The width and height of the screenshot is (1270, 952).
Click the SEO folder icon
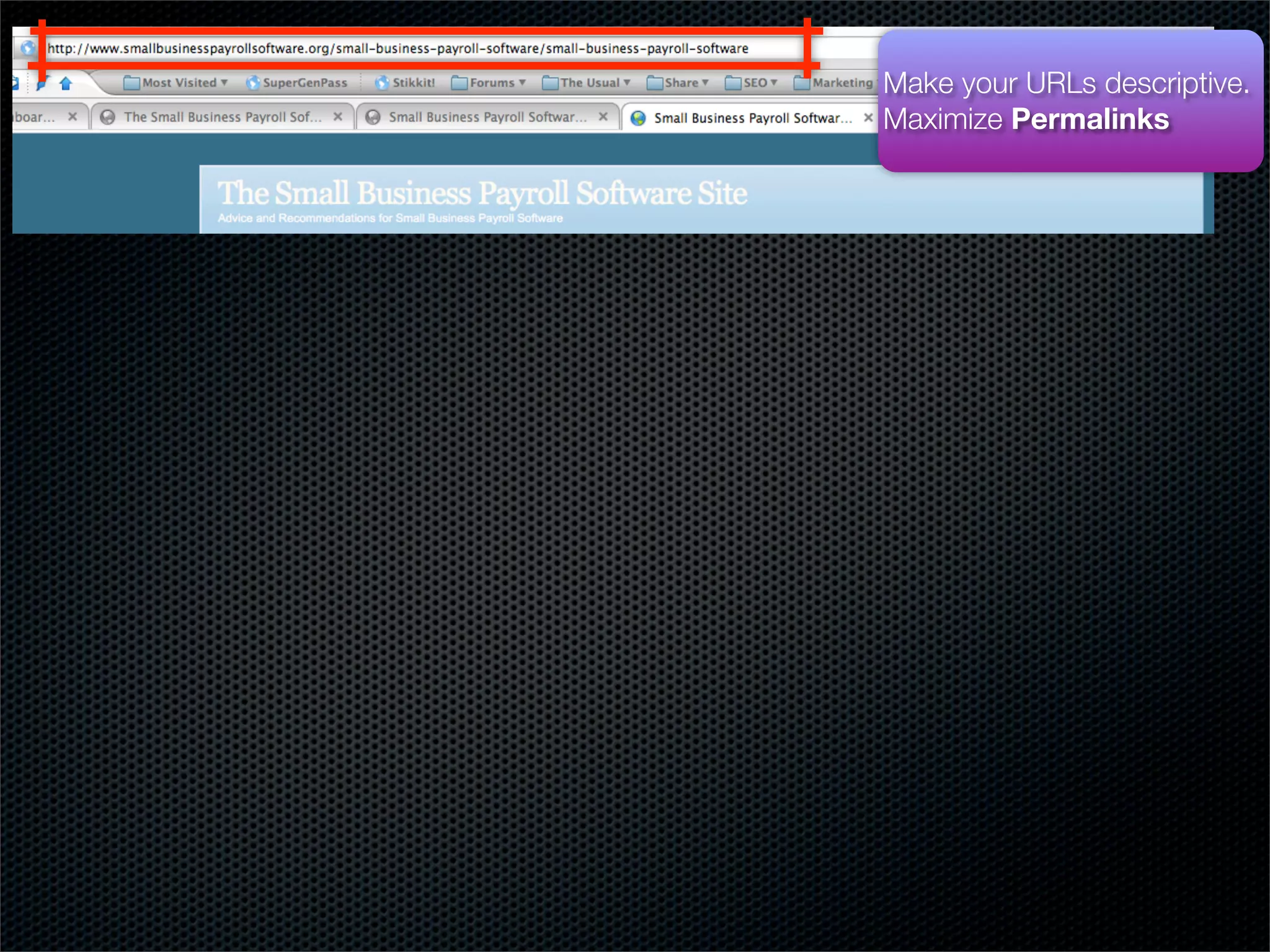(x=733, y=82)
